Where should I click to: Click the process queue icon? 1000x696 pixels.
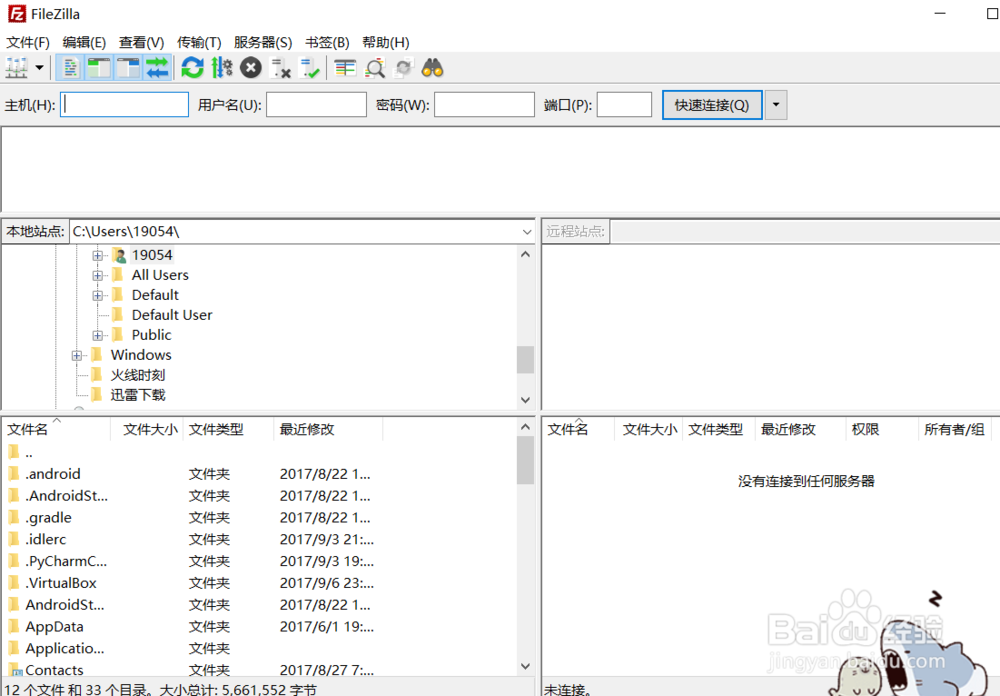pos(222,68)
